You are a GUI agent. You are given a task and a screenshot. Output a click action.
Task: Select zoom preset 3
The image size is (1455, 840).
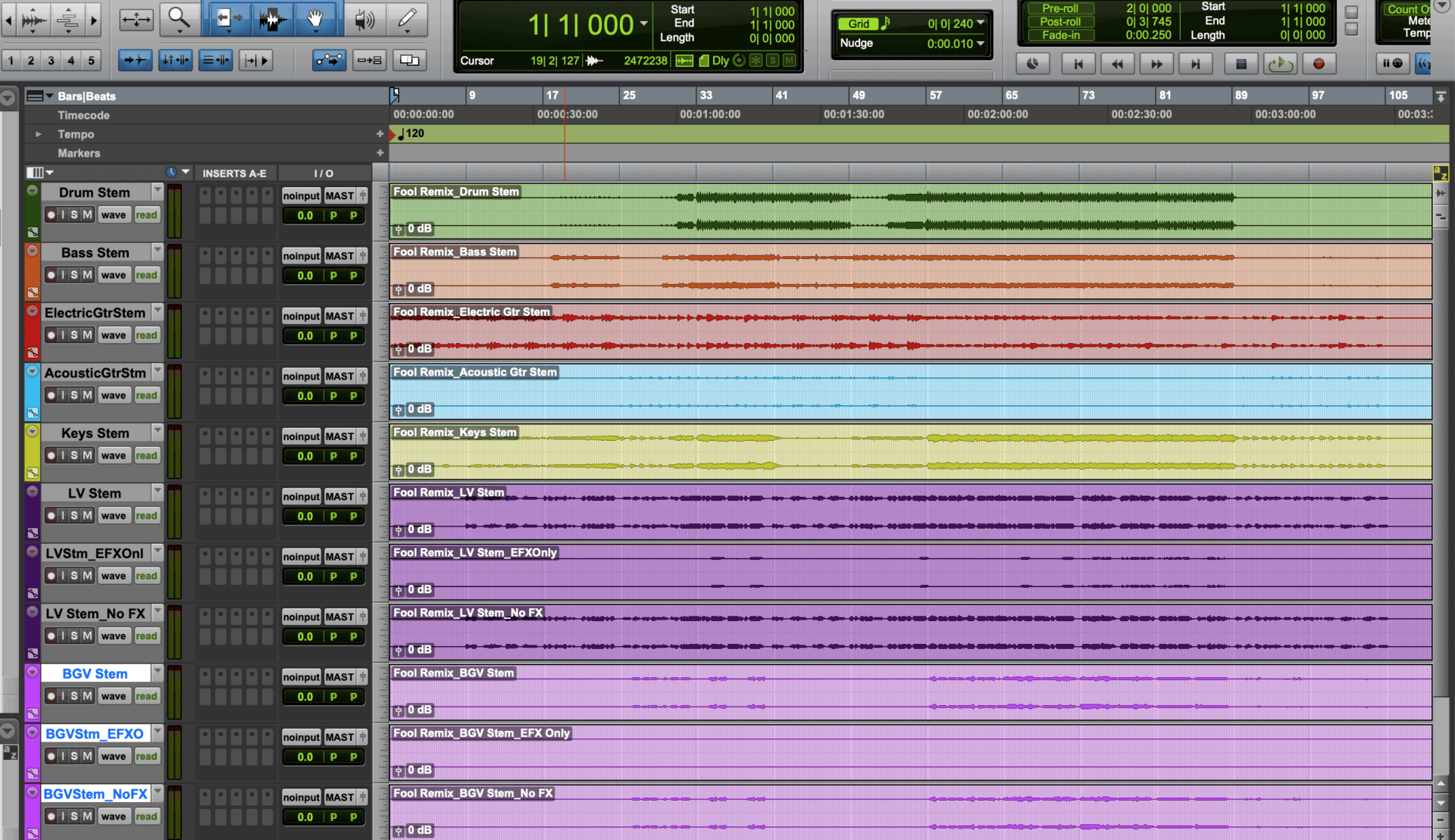coord(49,60)
